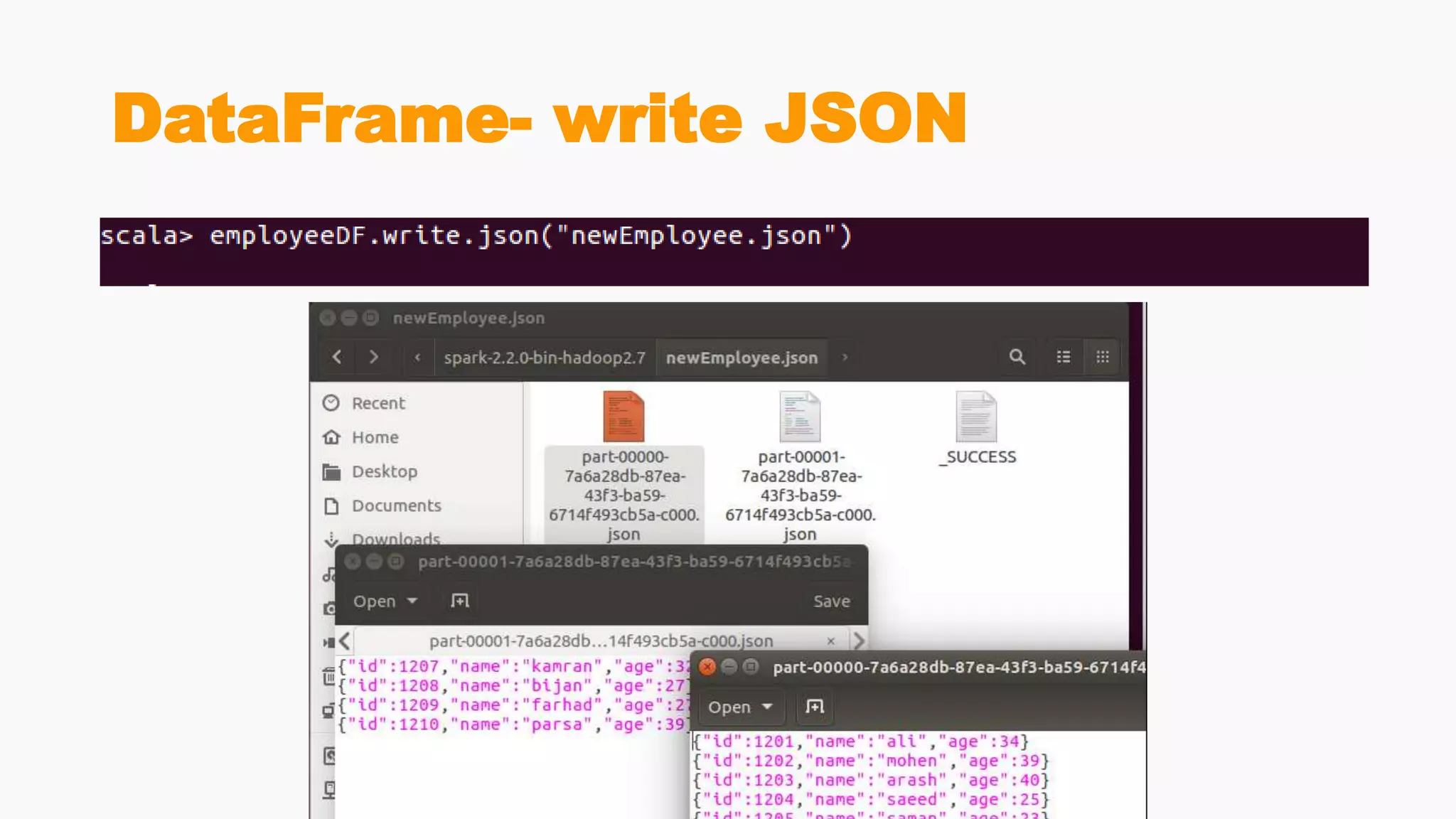Image resolution: width=1456 pixels, height=819 pixels.
Task: Click the line with id 1202 mohen
Action: [871, 761]
